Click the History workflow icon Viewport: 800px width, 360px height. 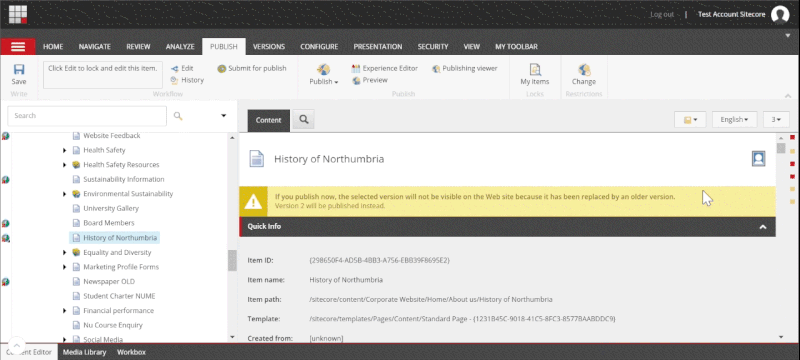(x=174, y=80)
